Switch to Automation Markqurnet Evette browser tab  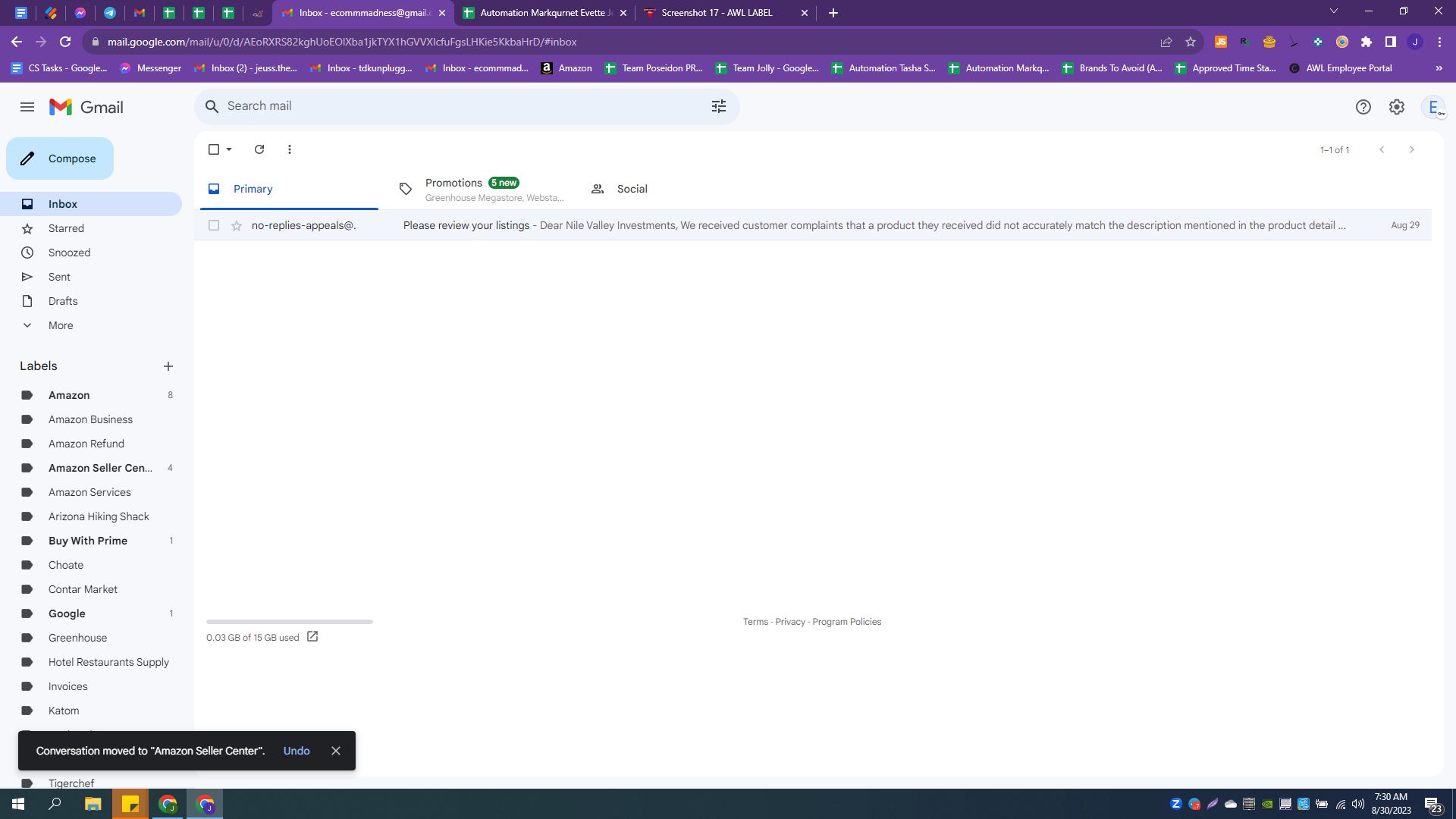pos(544,13)
